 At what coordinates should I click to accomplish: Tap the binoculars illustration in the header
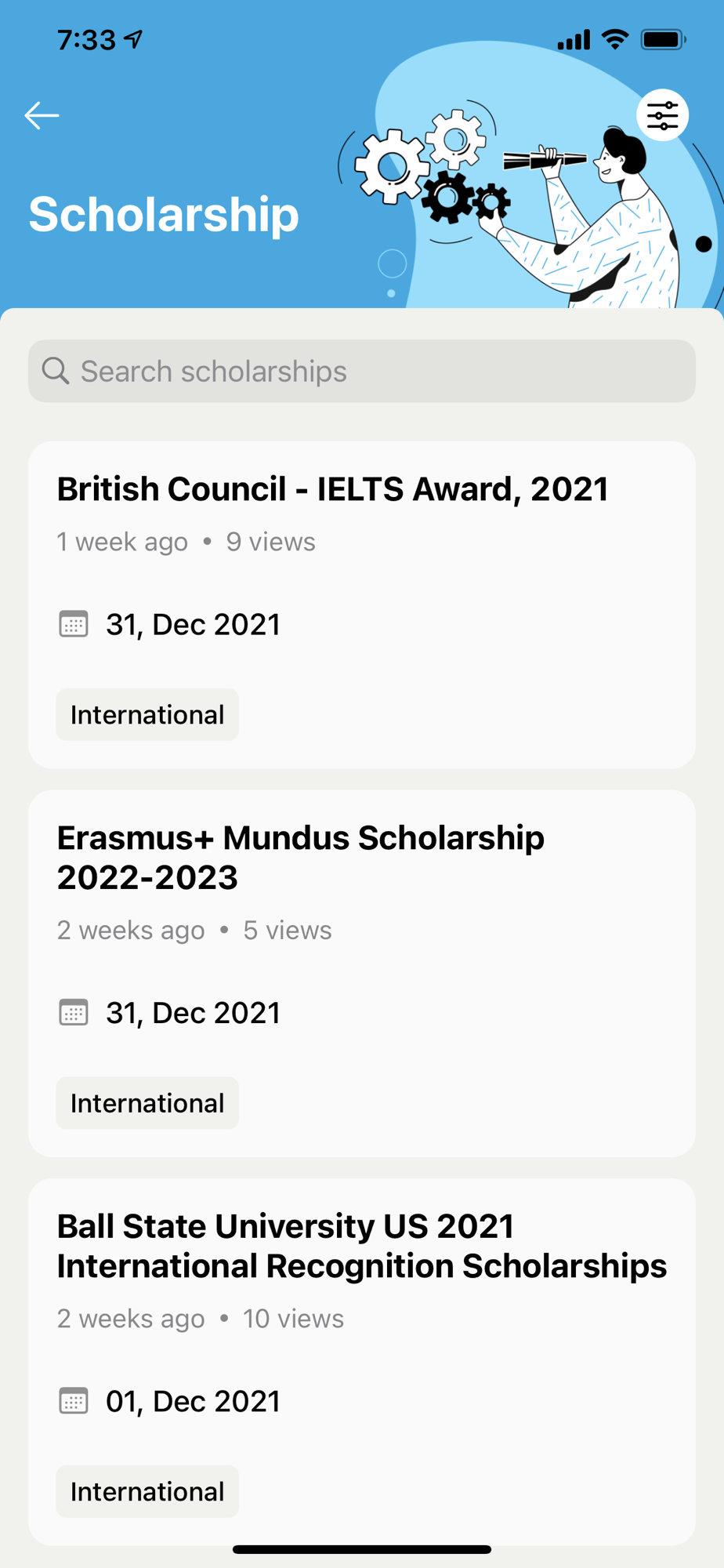click(545, 159)
